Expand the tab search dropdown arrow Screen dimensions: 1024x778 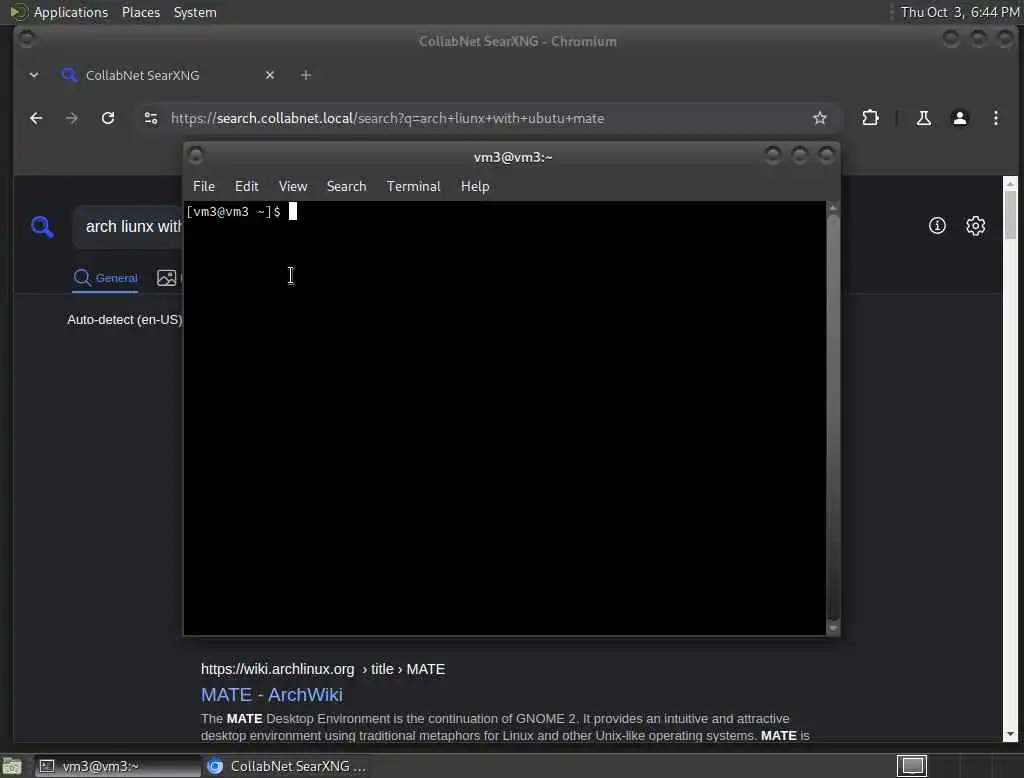click(34, 75)
